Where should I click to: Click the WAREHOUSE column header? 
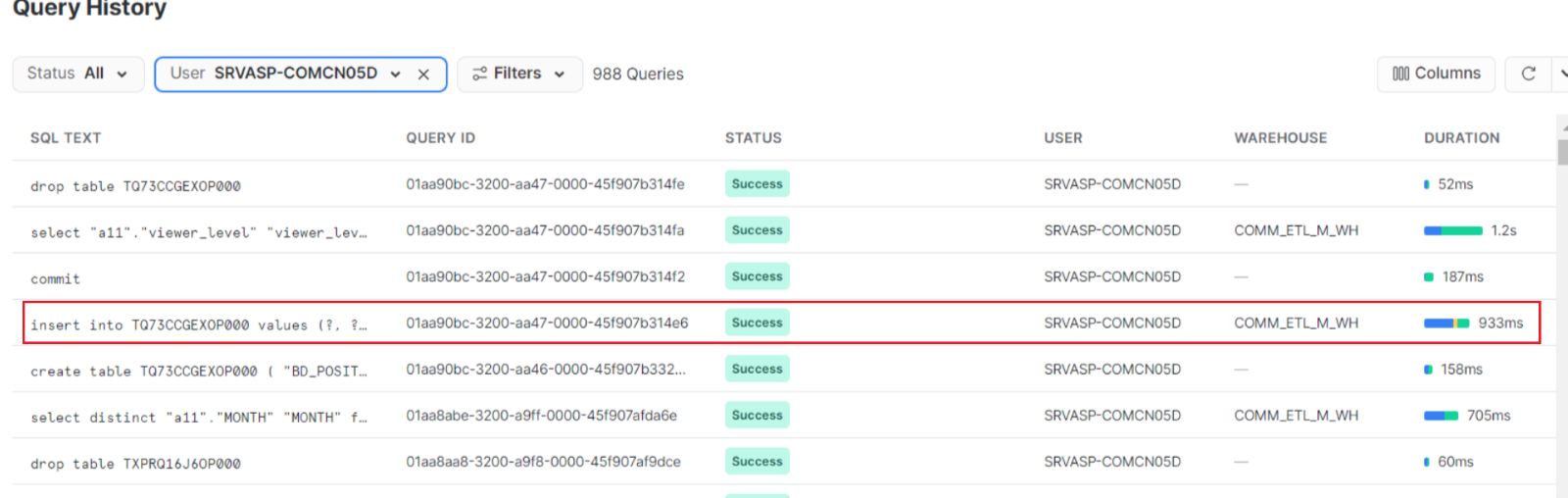pos(1280,138)
